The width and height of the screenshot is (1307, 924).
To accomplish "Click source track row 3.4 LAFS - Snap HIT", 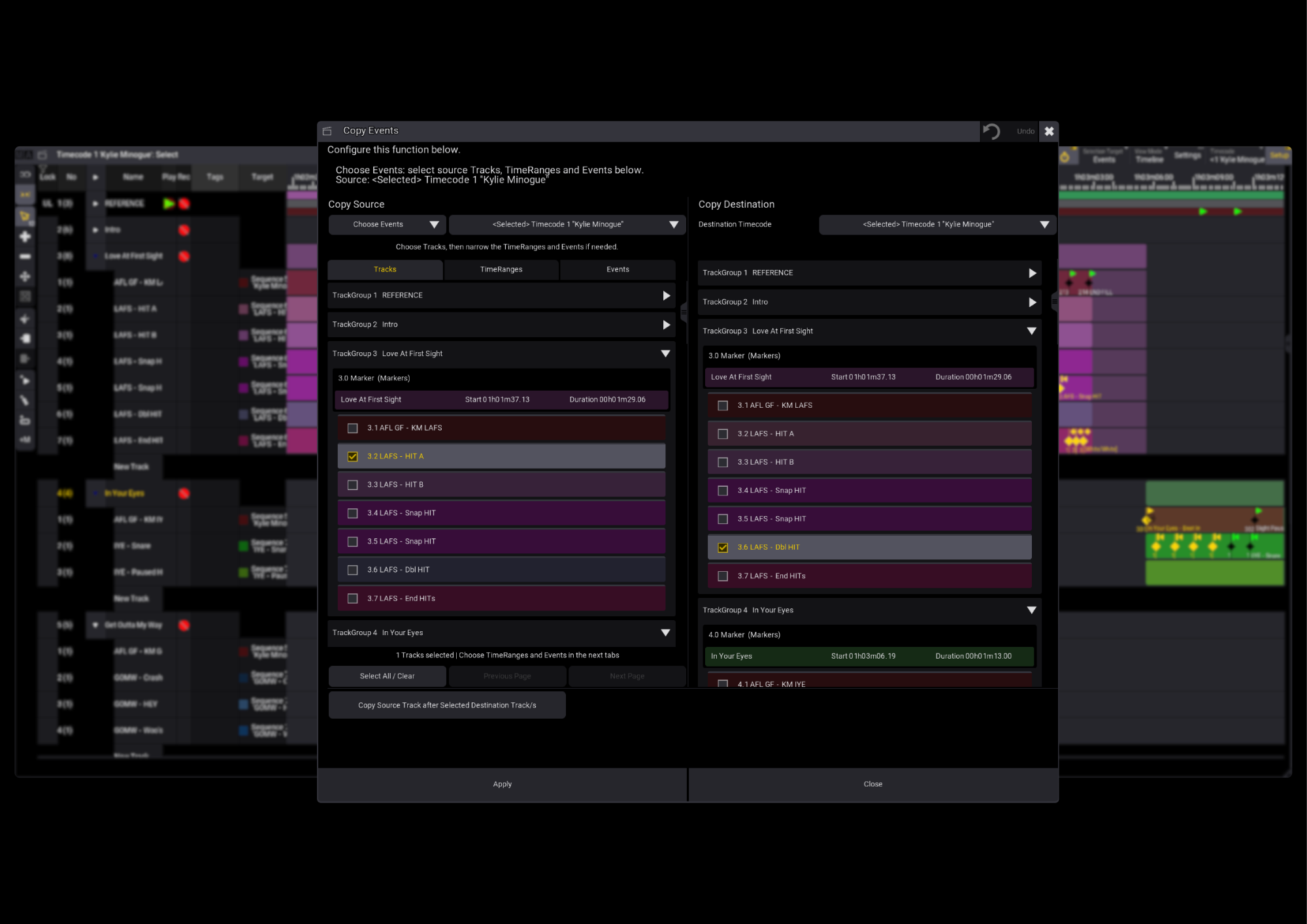I will click(502, 514).
